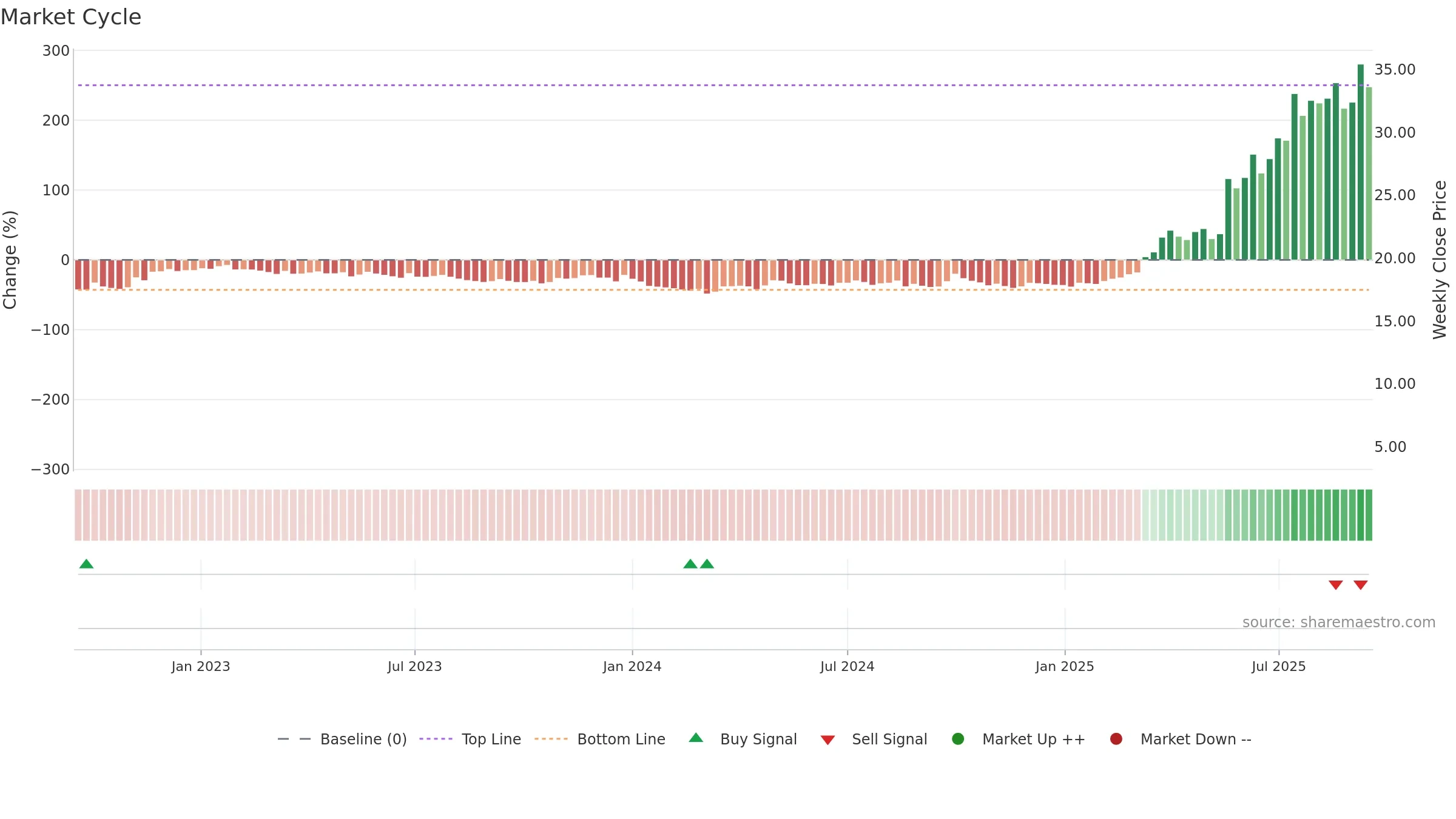
Task: Click the Buy Signal legend triangle icon
Action: tap(696, 738)
